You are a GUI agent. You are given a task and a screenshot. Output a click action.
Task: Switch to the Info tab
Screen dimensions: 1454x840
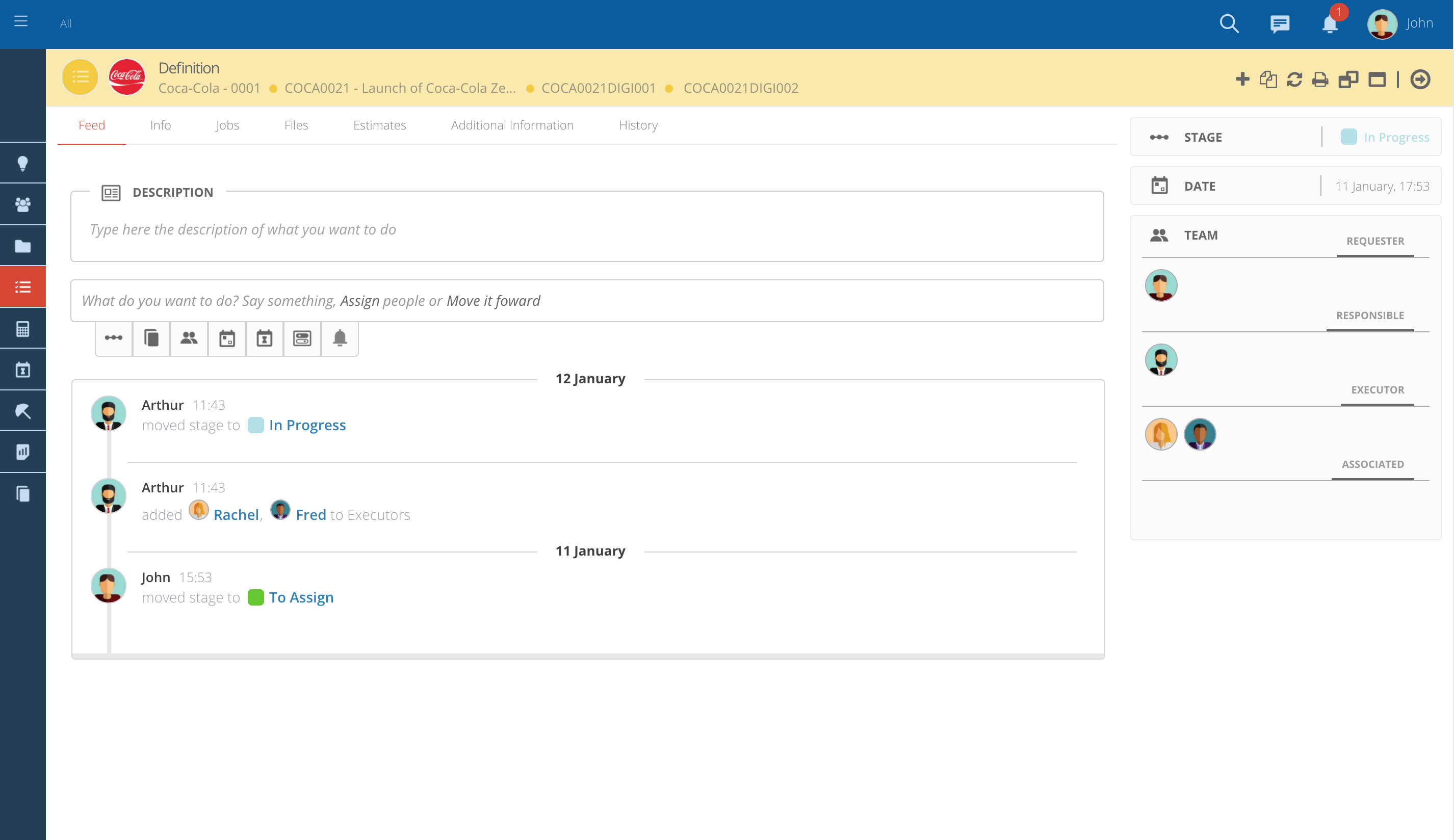(160, 124)
